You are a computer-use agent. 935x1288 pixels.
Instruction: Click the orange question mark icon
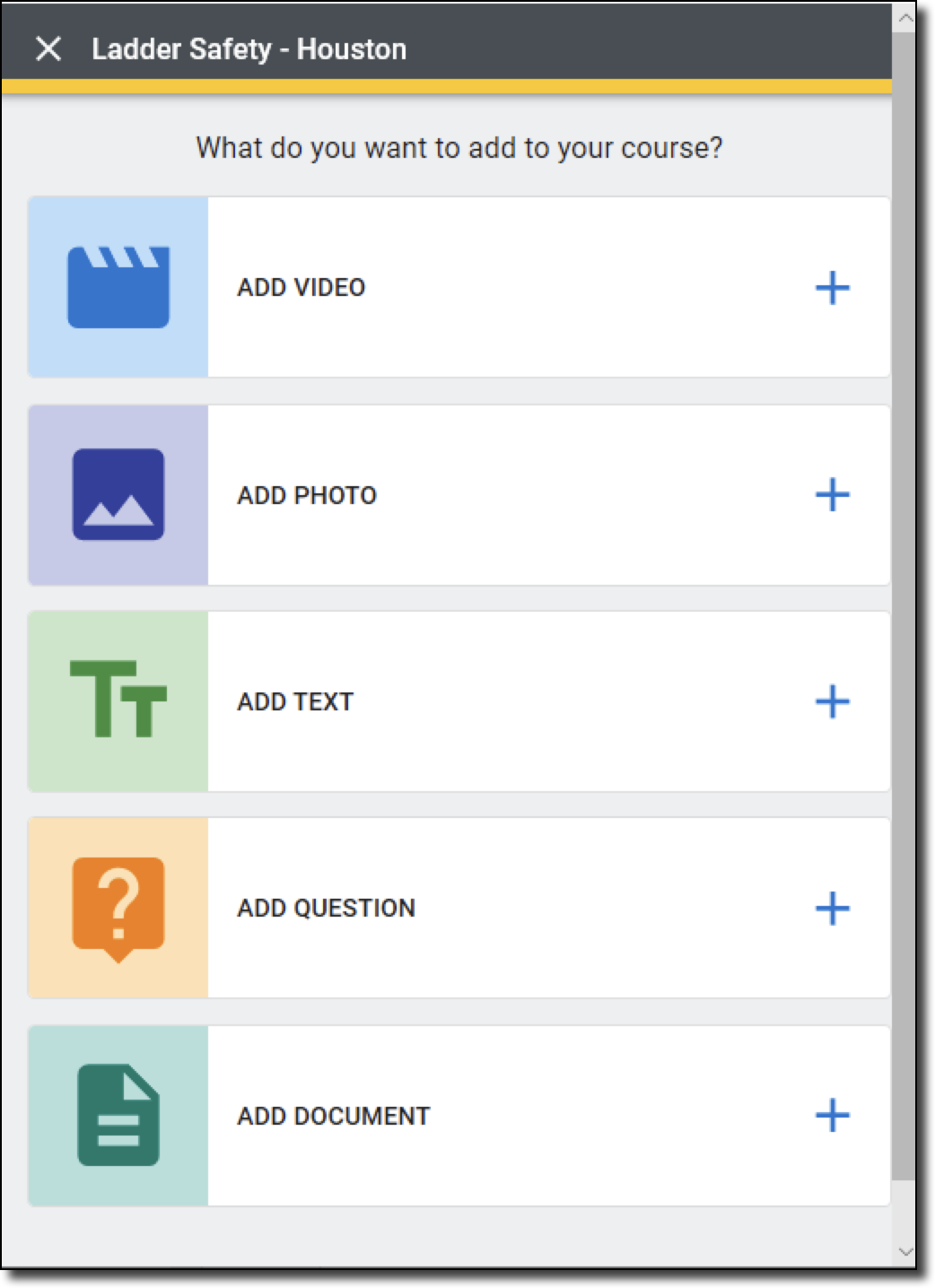click(x=118, y=908)
